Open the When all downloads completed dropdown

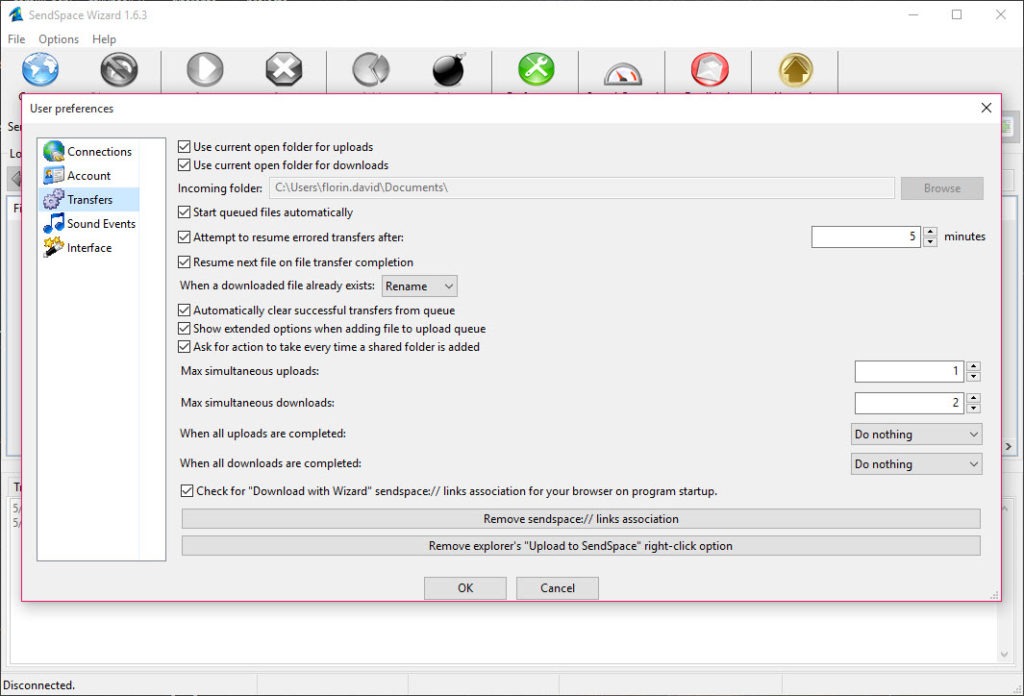click(x=916, y=464)
